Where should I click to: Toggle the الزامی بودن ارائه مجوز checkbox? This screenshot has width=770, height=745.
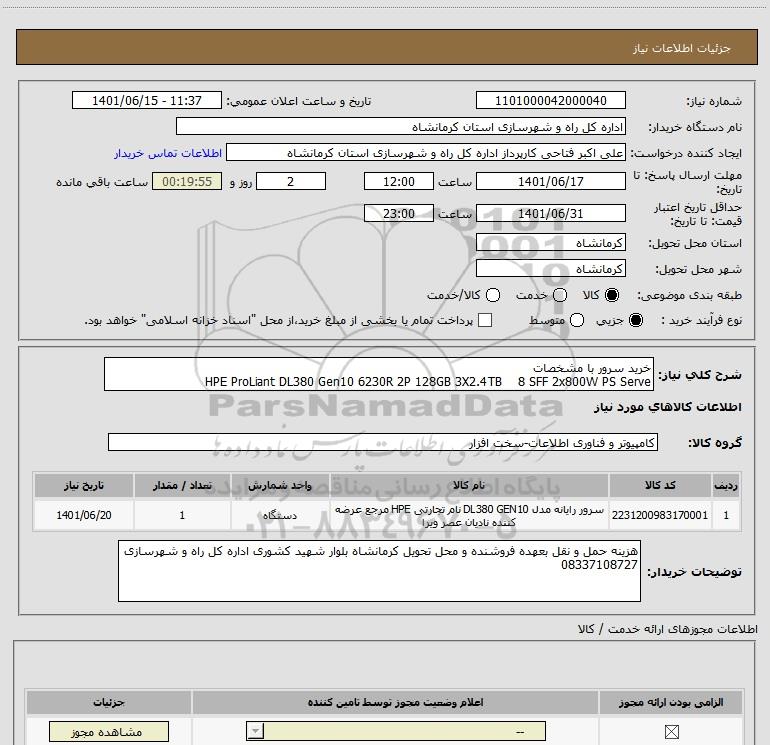pos(671,732)
